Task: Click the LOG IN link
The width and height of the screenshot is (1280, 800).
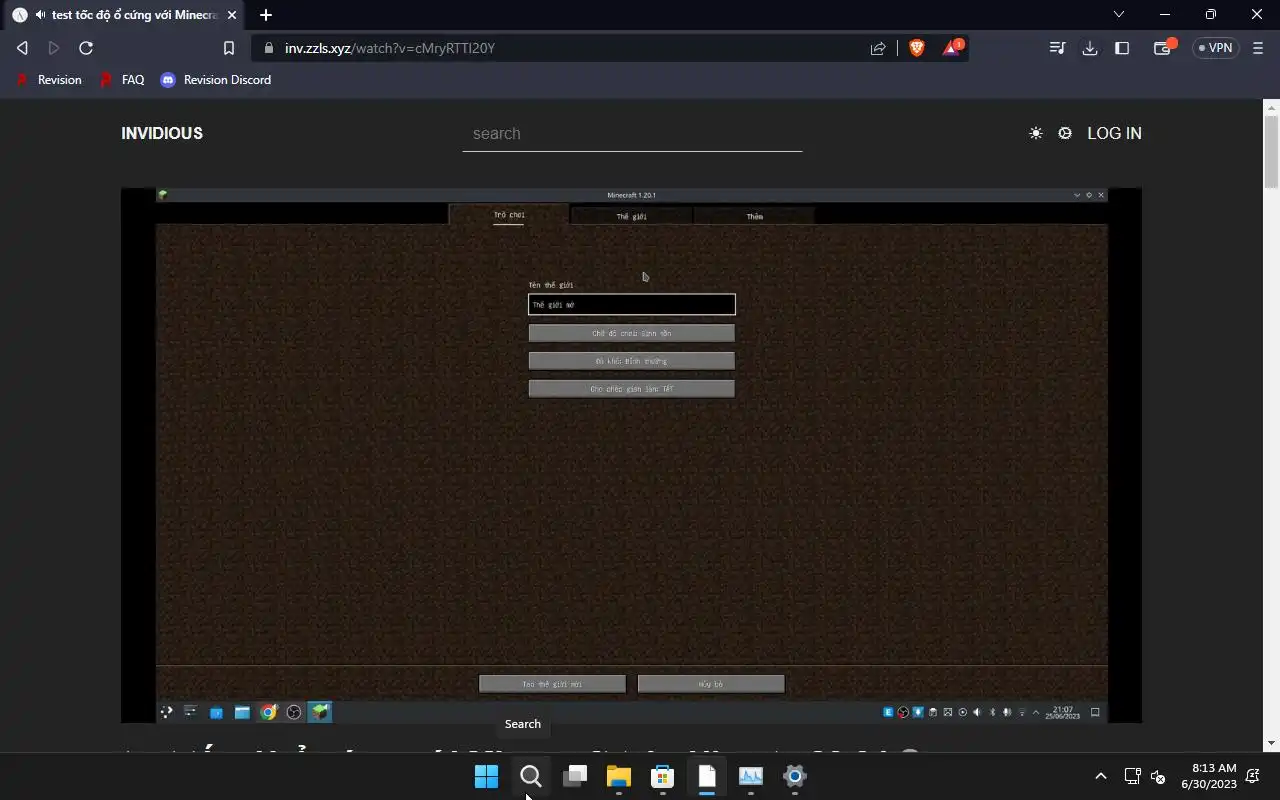Action: coord(1114,133)
